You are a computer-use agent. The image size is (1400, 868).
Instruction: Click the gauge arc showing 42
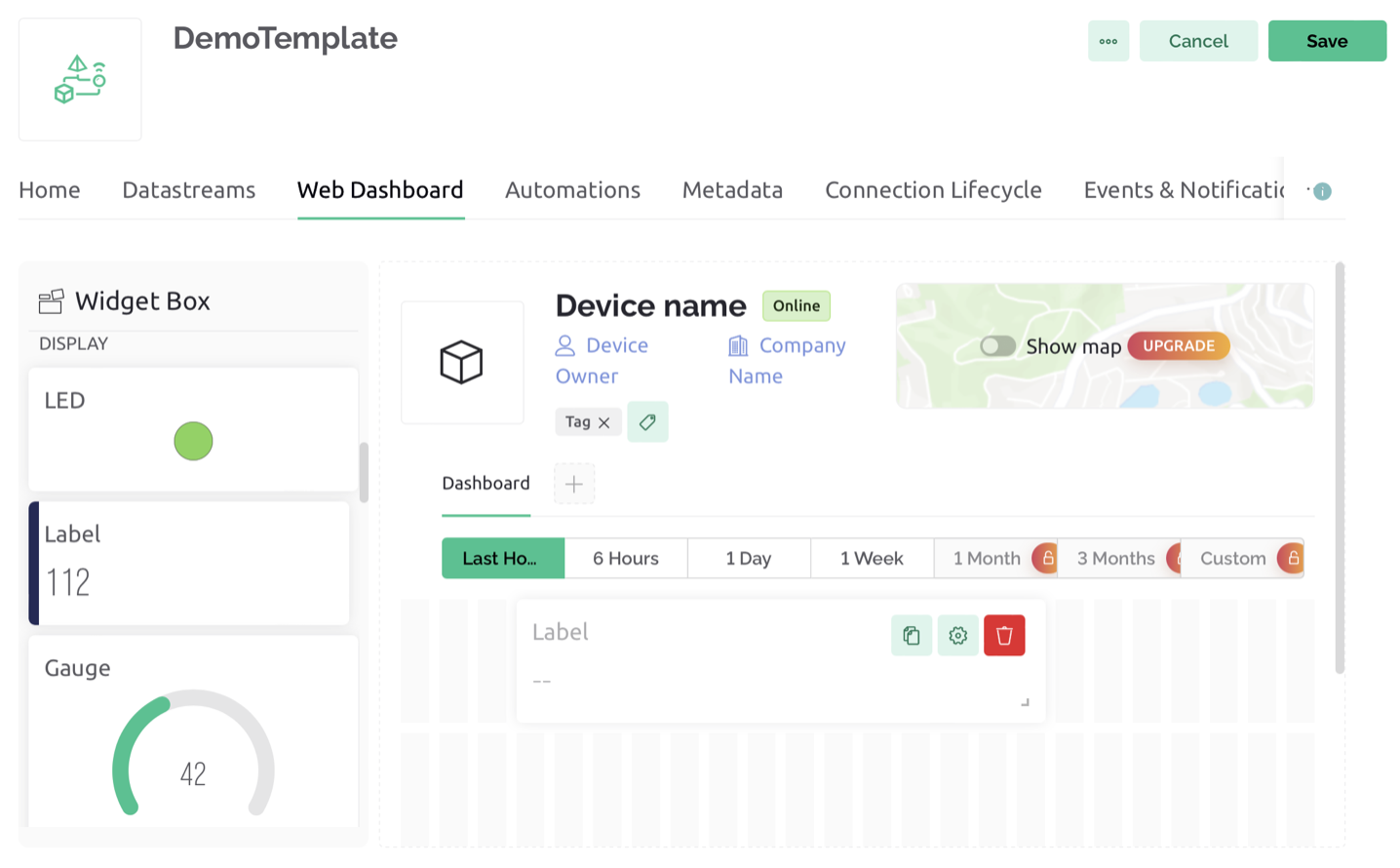coord(193,753)
